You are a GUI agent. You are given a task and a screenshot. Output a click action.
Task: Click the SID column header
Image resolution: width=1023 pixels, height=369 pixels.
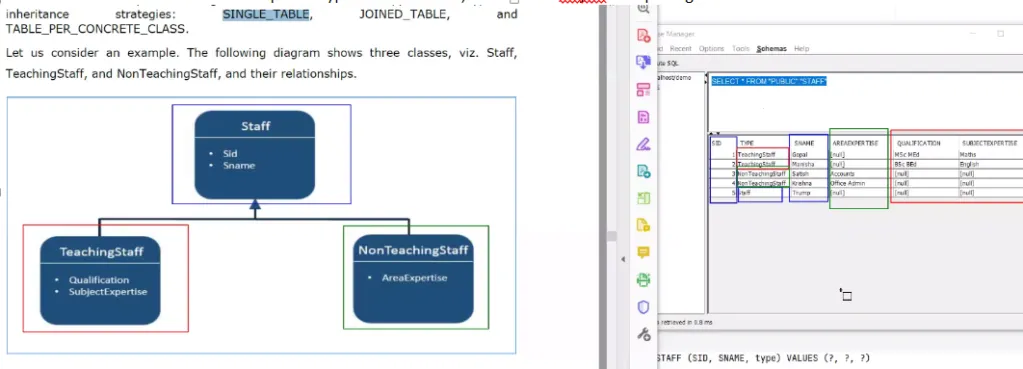[717, 143]
